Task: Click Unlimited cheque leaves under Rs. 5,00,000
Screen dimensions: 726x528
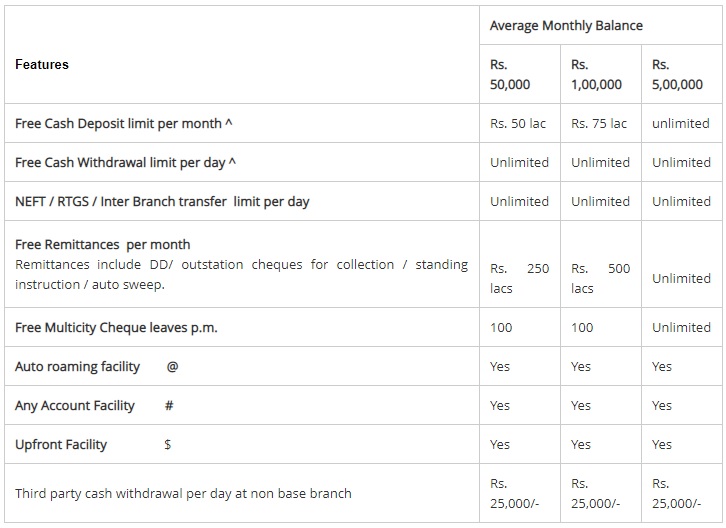Action: click(681, 327)
